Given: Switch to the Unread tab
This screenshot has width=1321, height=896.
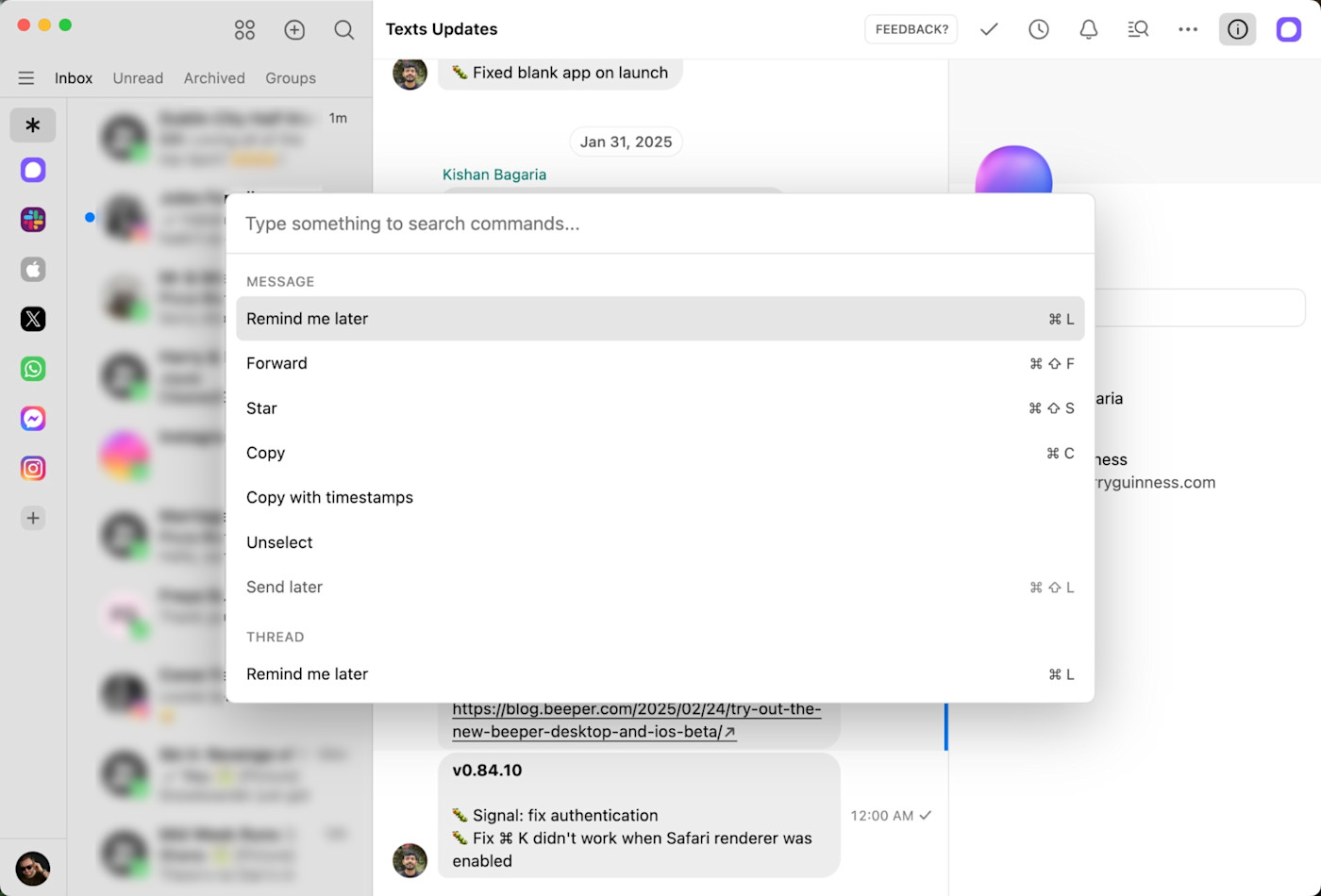Looking at the screenshot, I should point(138,78).
